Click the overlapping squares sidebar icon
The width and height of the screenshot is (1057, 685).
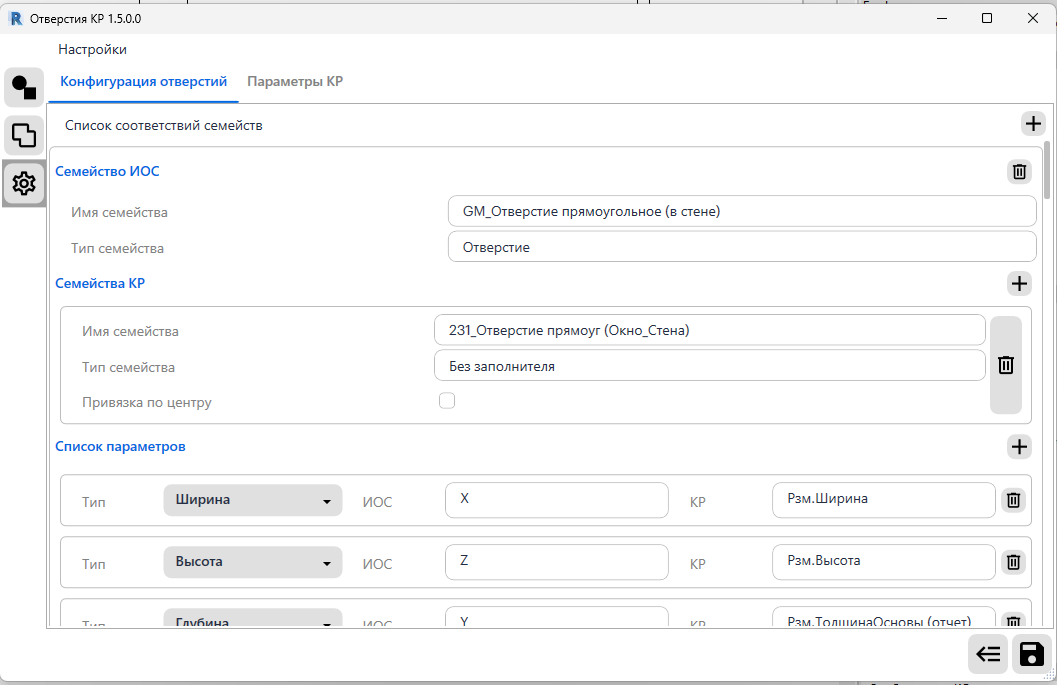click(24, 135)
